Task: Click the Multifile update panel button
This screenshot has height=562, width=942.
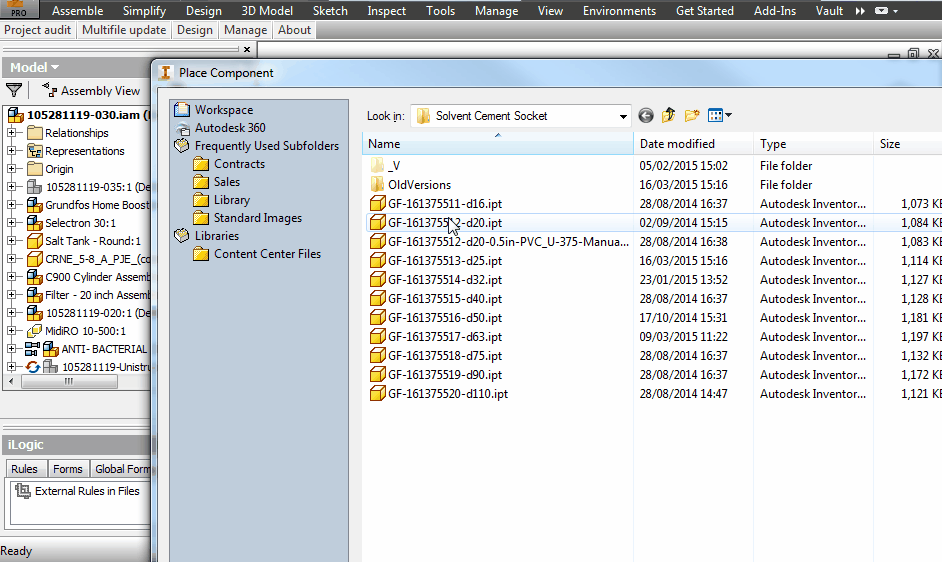Action: [x=124, y=30]
